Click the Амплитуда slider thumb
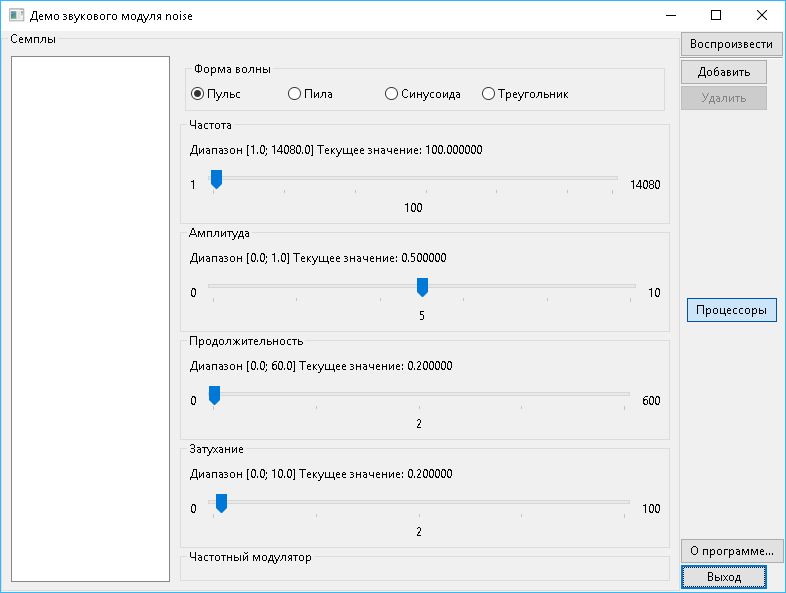 pyautogui.click(x=422, y=287)
